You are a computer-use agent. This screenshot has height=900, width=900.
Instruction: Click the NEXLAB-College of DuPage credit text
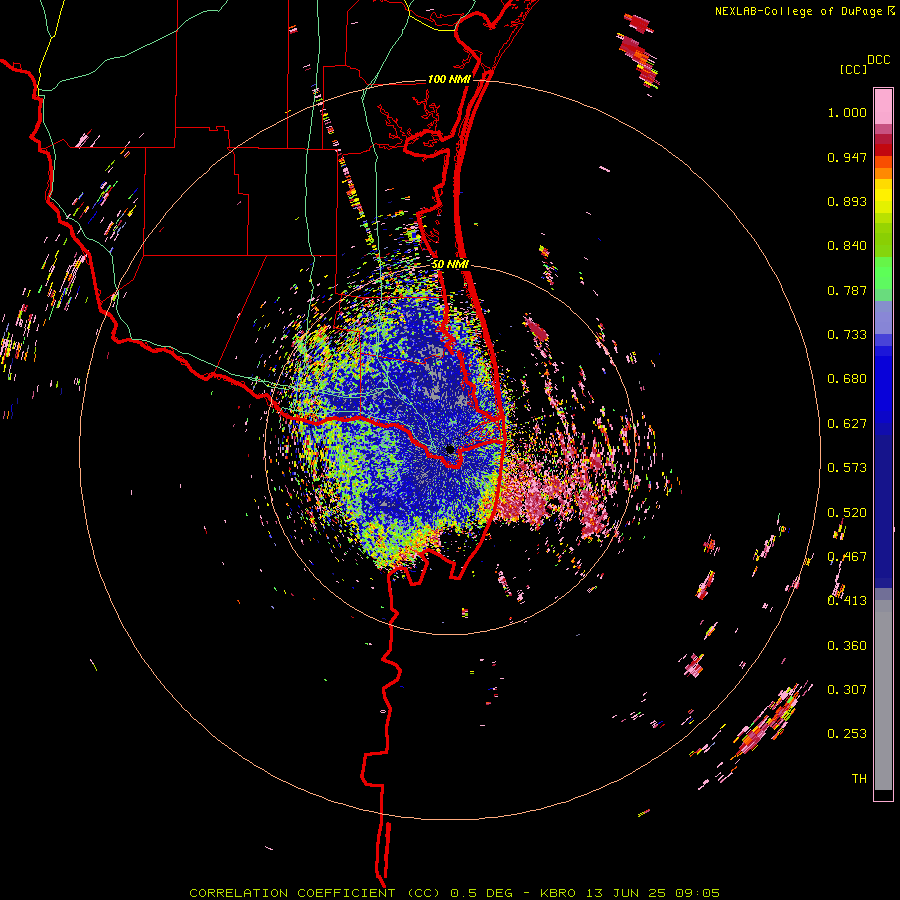tap(798, 11)
